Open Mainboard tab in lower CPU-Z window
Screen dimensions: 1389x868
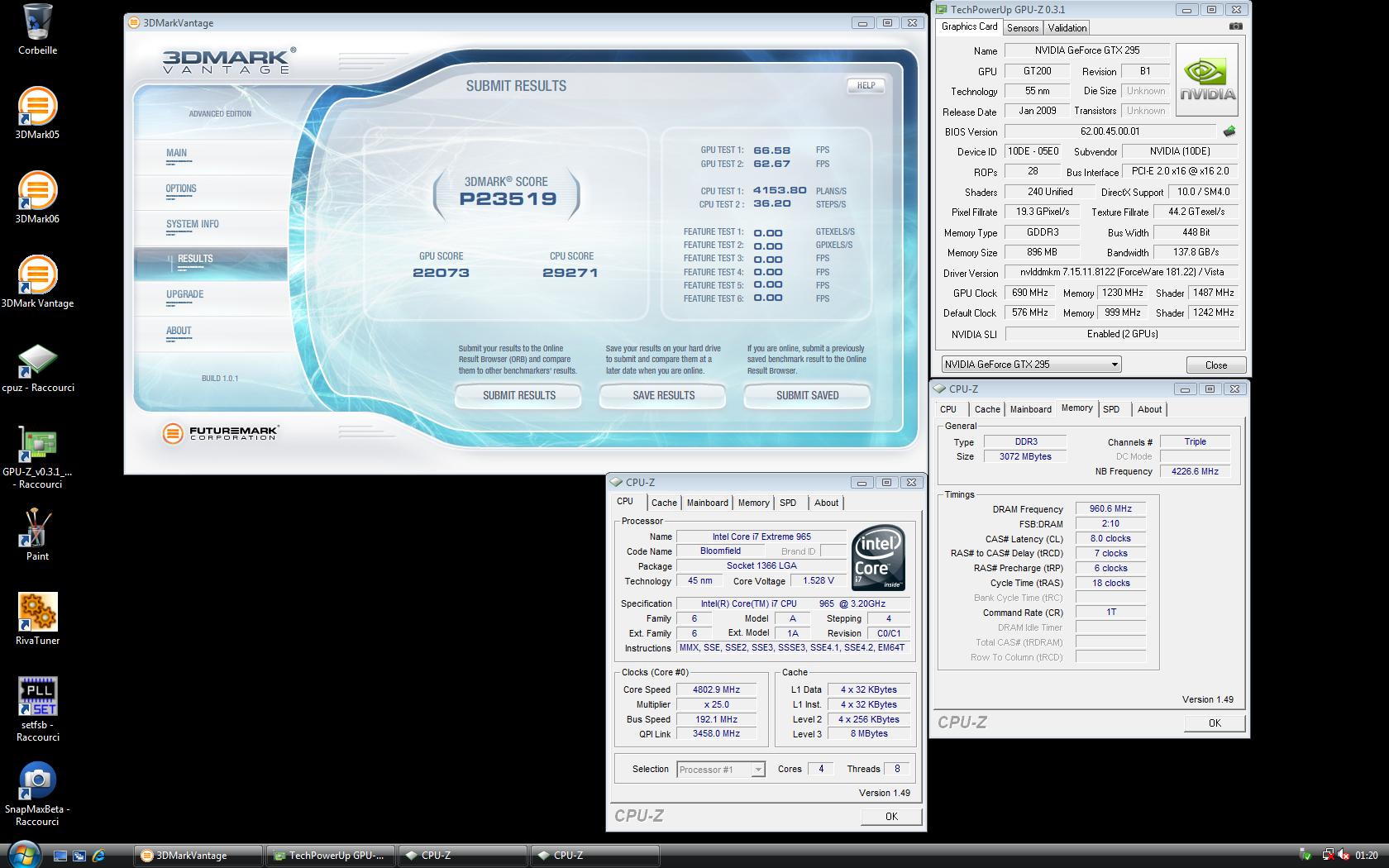pos(708,503)
